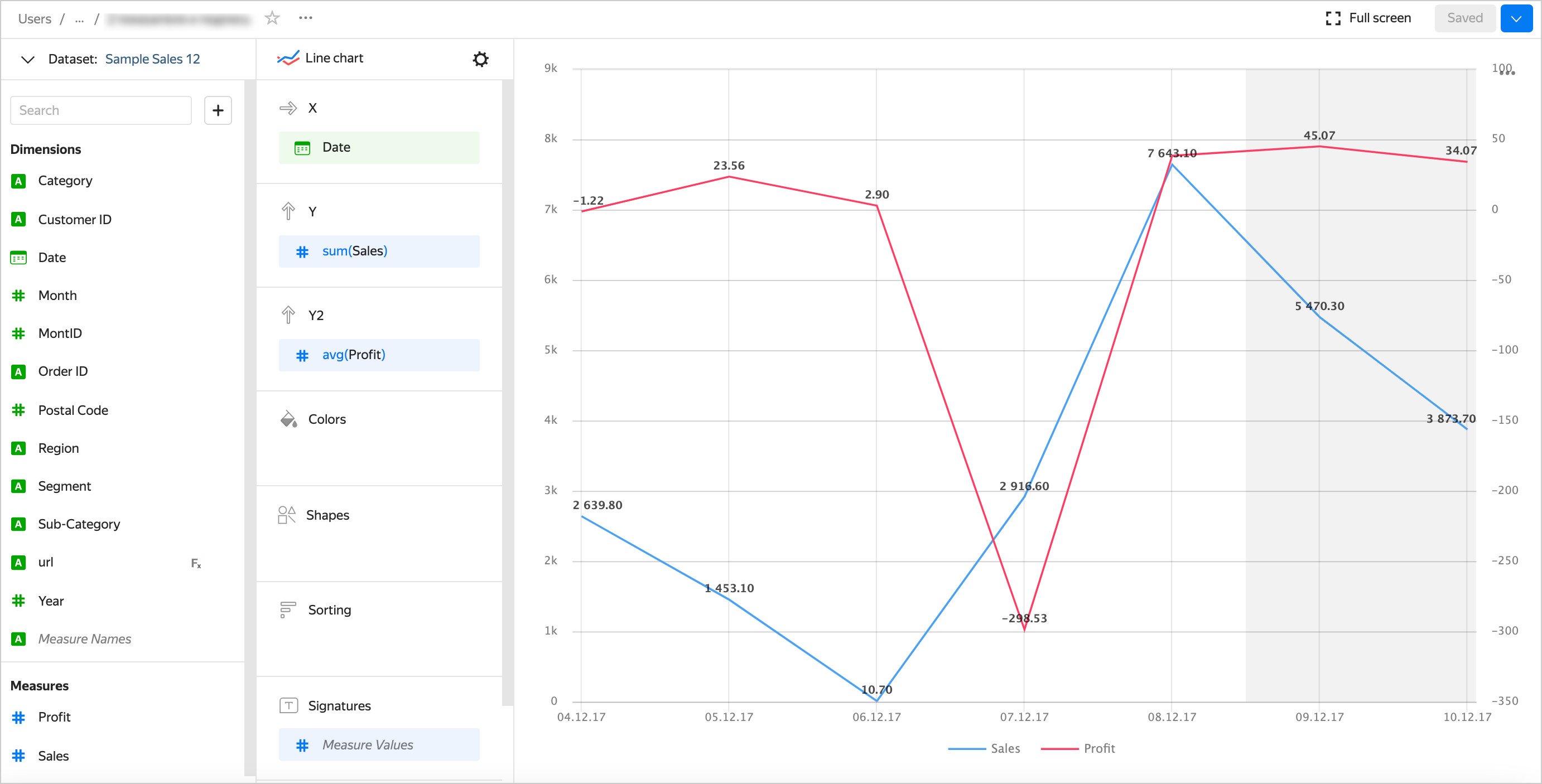1542x784 pixels.
Task: Open the three-dots more options menu
Action: [305, 18]
